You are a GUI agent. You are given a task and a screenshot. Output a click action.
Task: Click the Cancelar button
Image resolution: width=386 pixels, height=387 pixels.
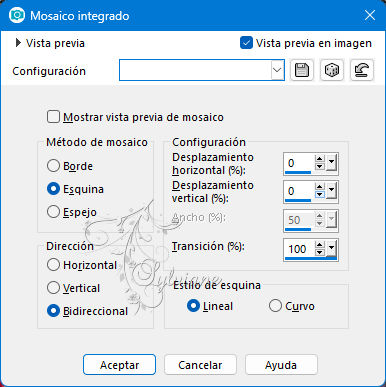click(x=200, y=365)
